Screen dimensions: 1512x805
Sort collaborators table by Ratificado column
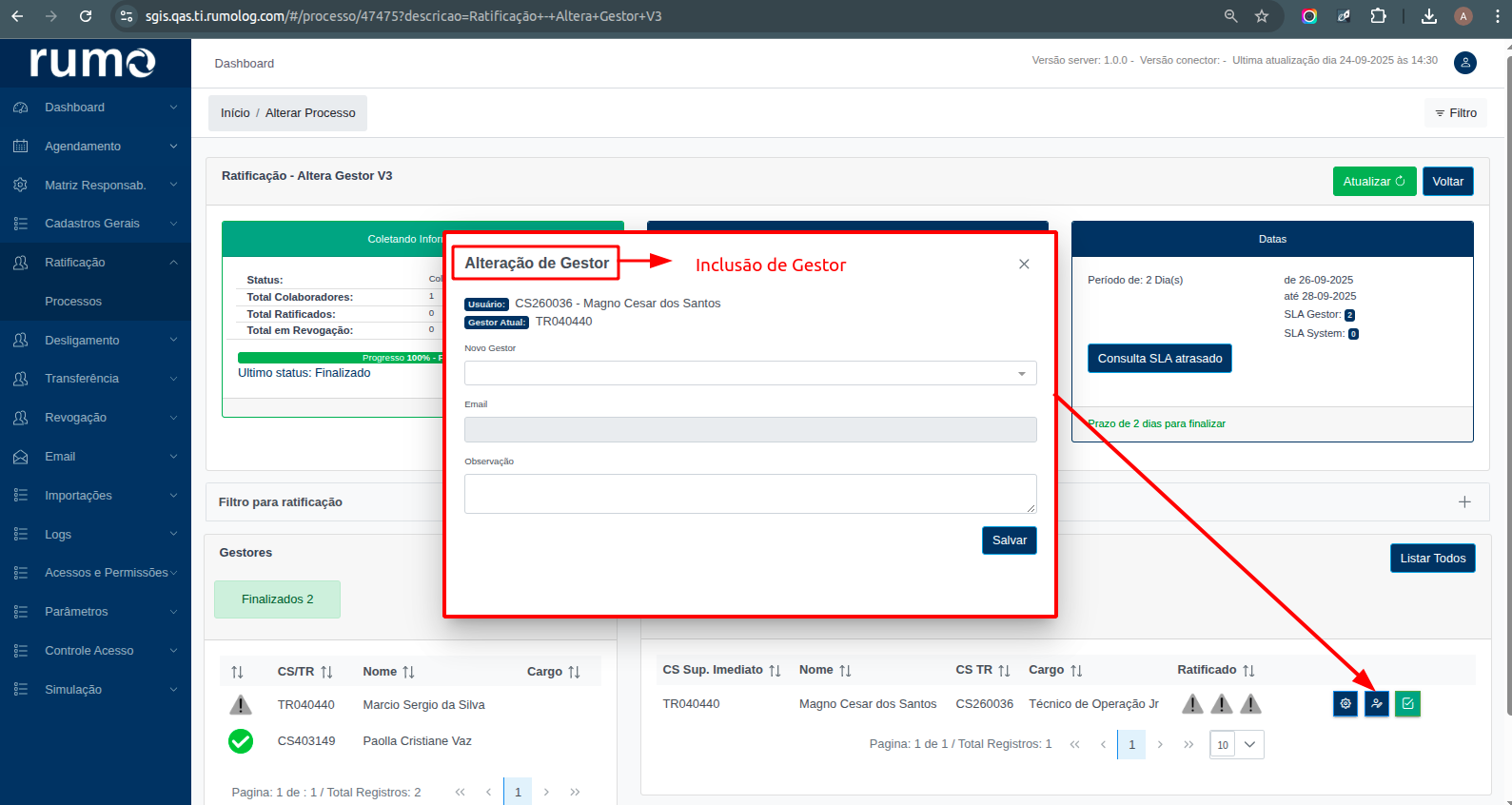1248,671
